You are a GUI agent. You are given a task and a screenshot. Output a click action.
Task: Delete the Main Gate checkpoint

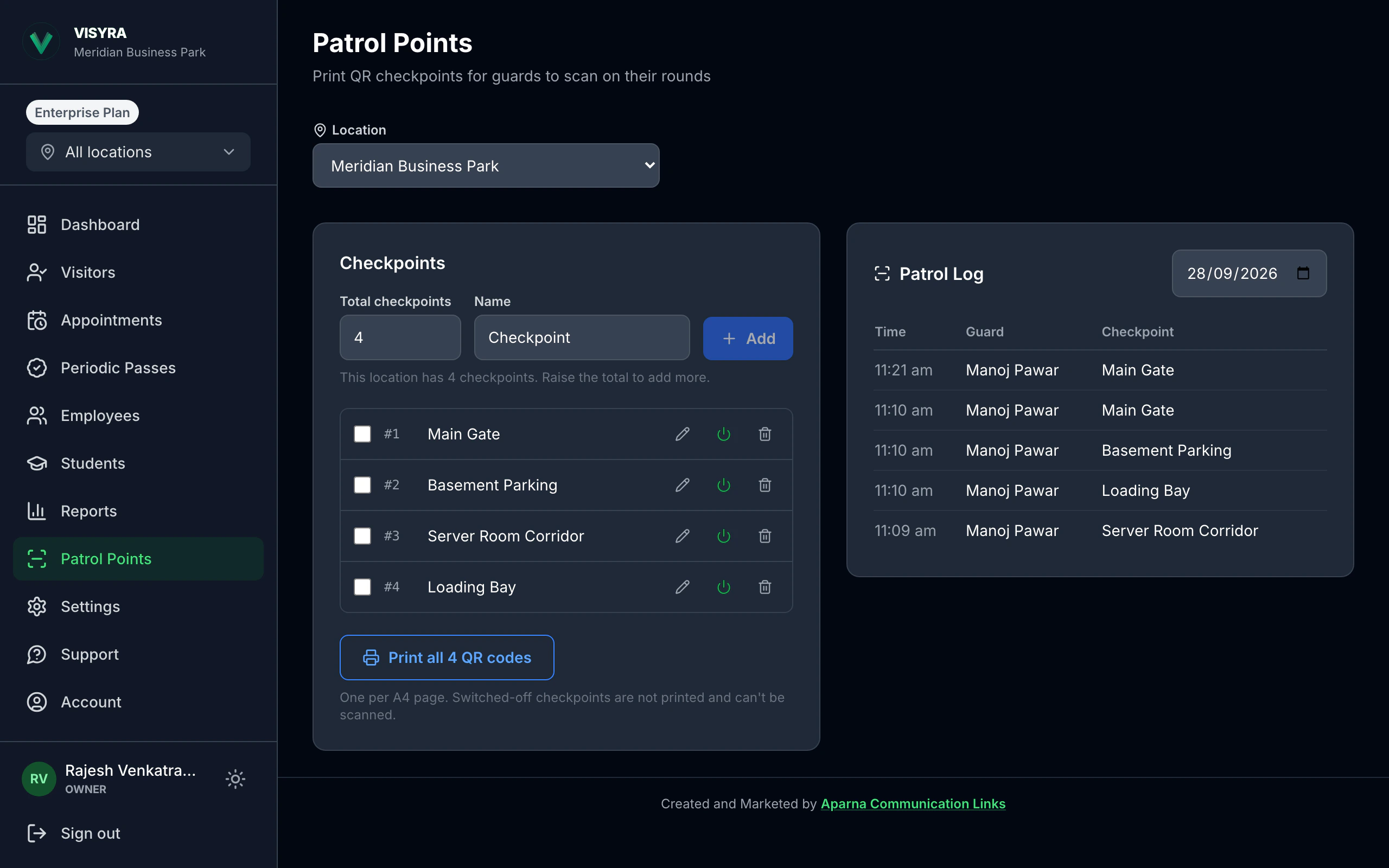765,434
